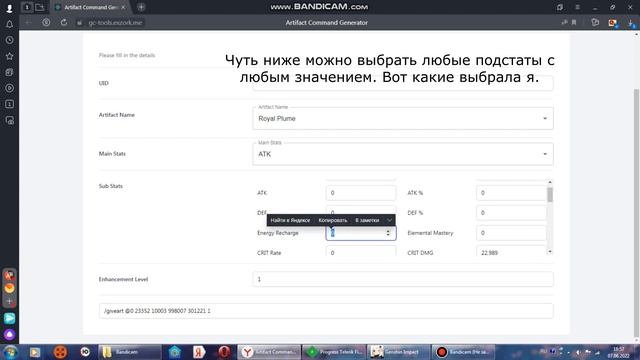Open the read aloud icon in address bar

click(564, 22)
